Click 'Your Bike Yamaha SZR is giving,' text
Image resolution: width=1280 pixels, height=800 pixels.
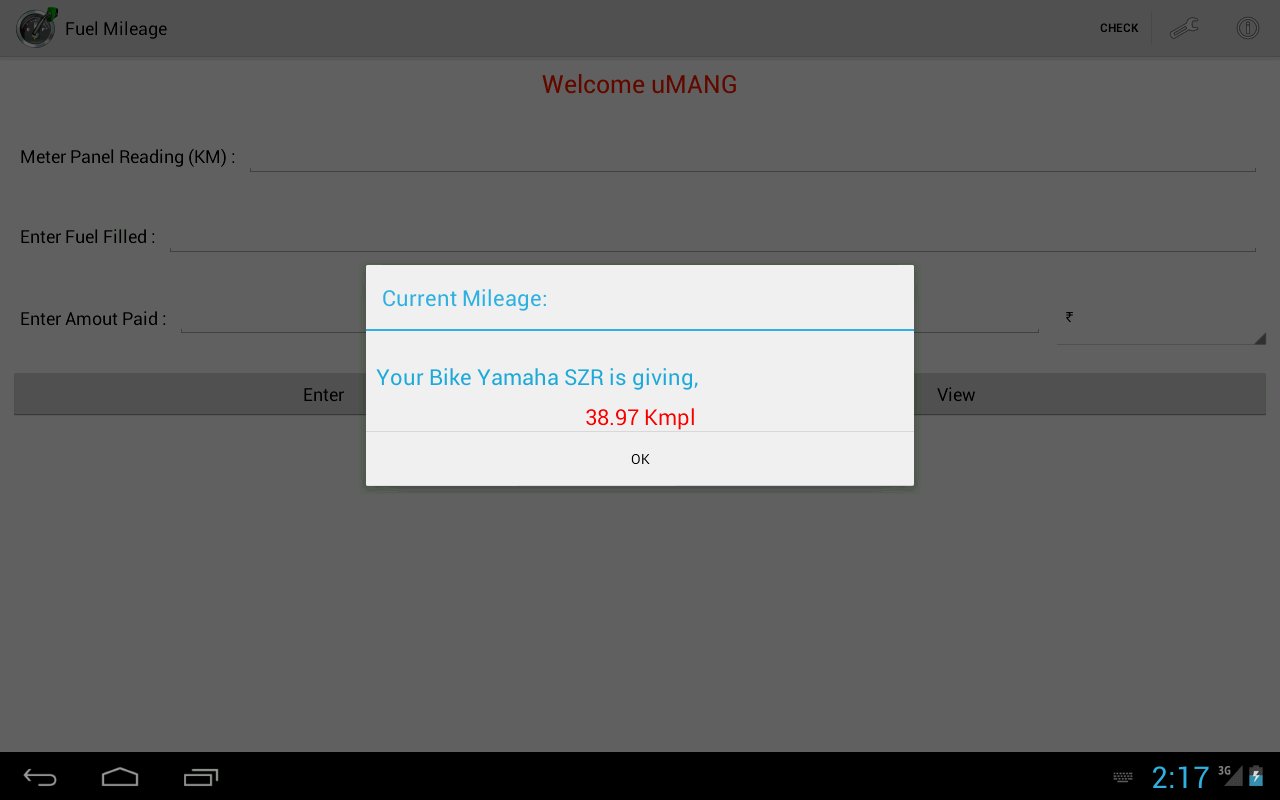[537, 378]
